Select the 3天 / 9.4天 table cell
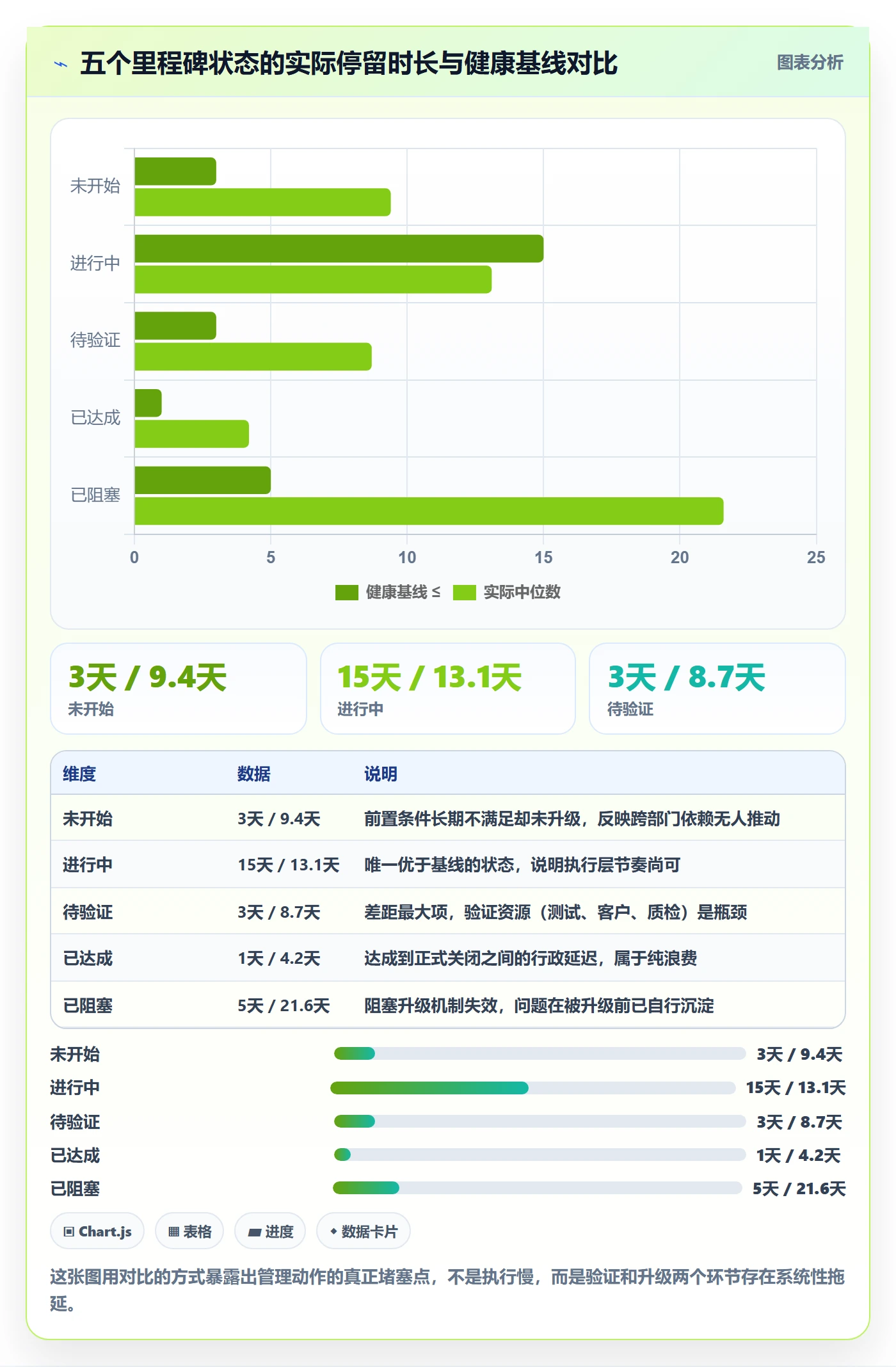The width and height of the screenshot is (896, 1367). [279, 819]
